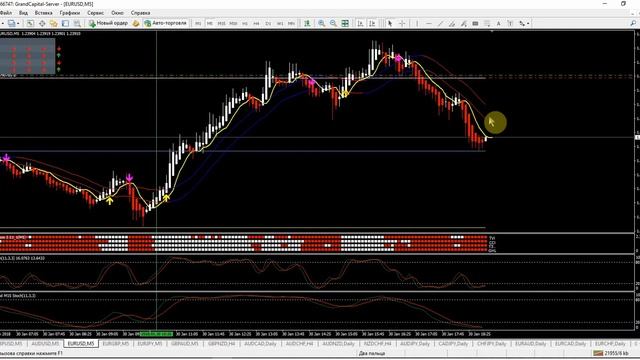
Task: Switch to CADJPY,Daily chart tab
Action: [453, 344]
